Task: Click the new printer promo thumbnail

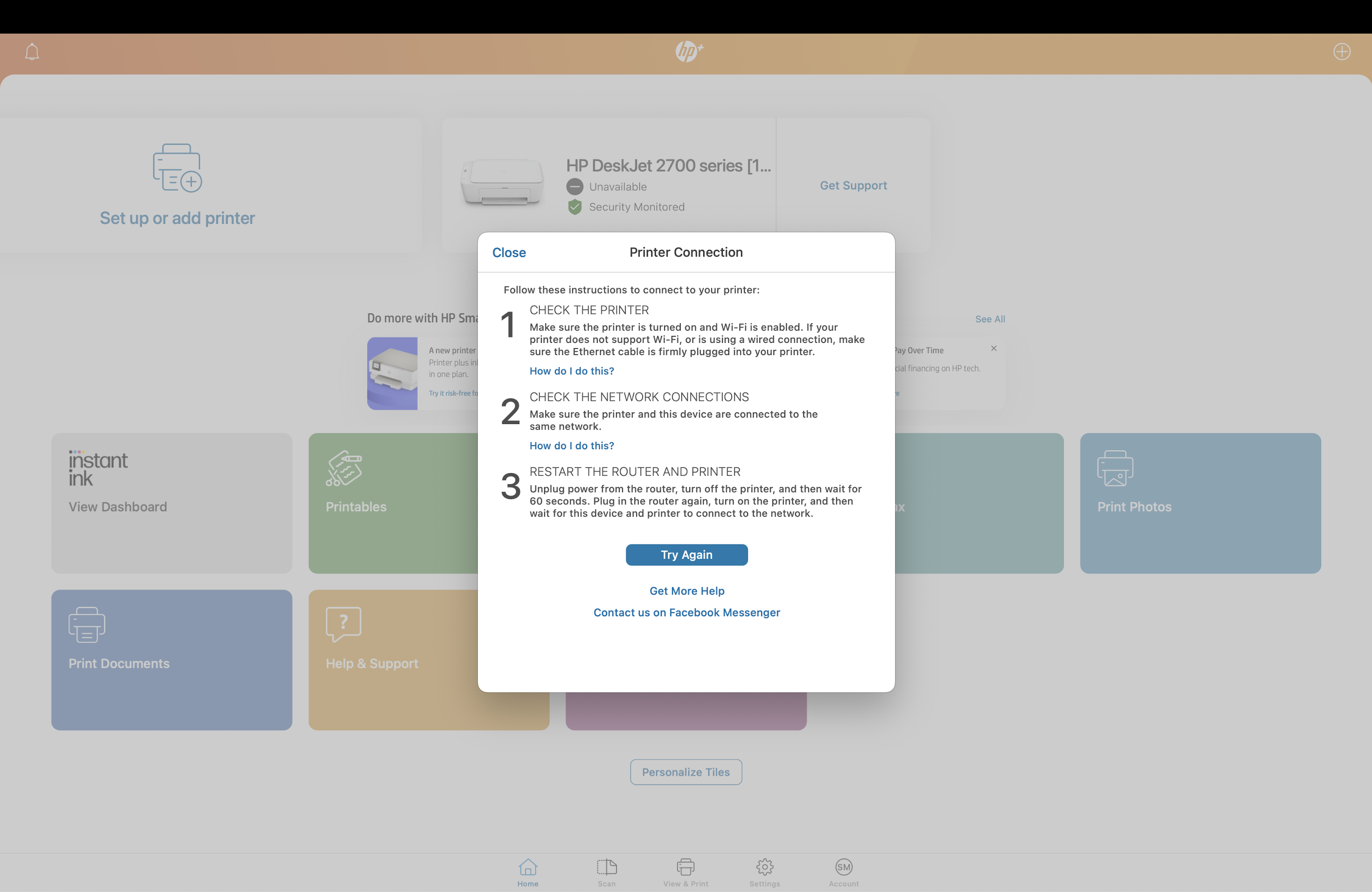Action: [x=392, y=373]
